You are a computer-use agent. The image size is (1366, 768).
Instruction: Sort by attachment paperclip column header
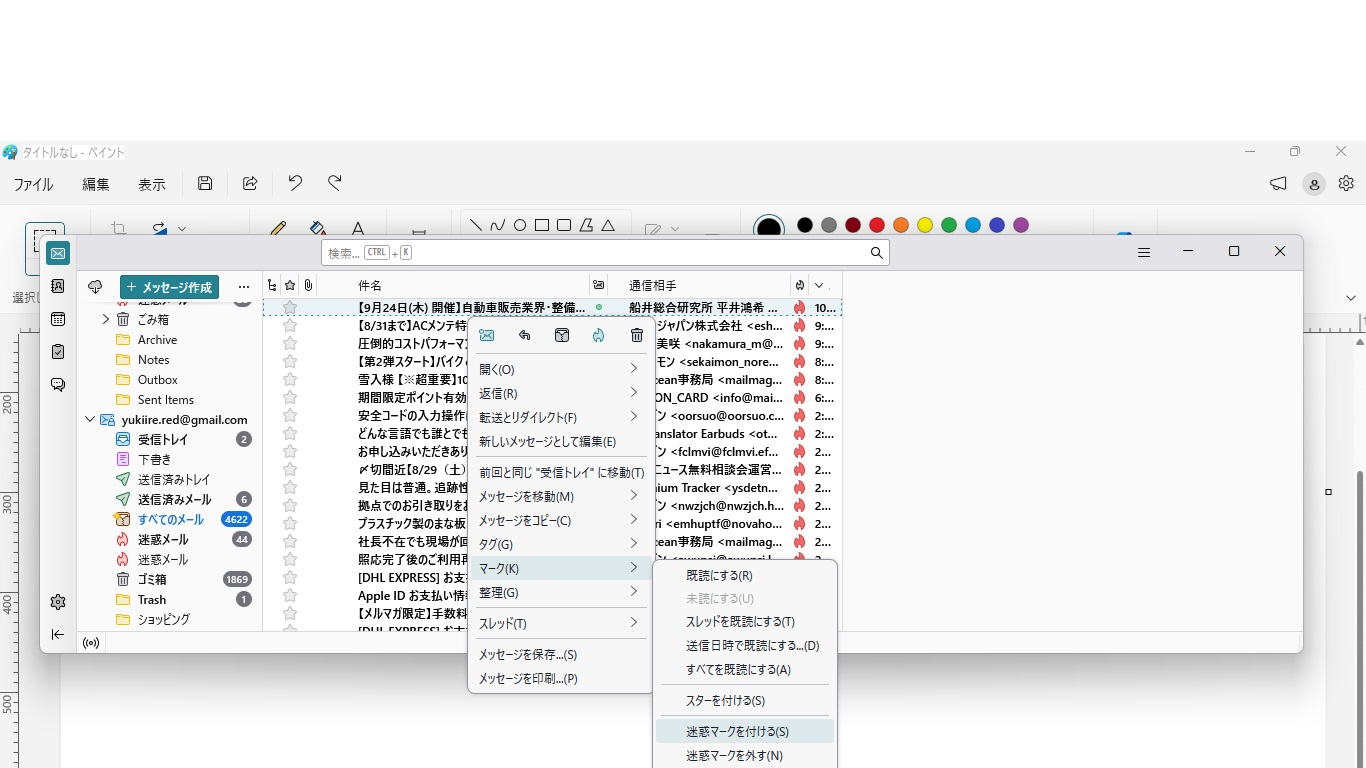[x=308, y=285]
